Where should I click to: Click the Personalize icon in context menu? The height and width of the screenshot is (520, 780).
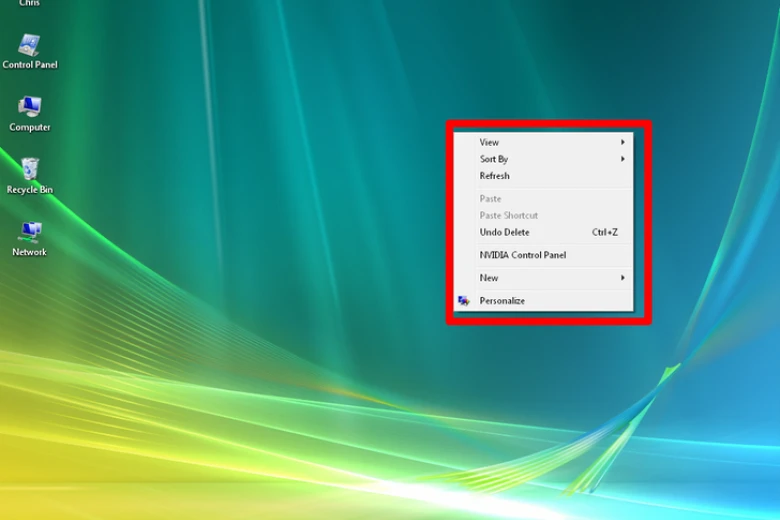(464, 301)
